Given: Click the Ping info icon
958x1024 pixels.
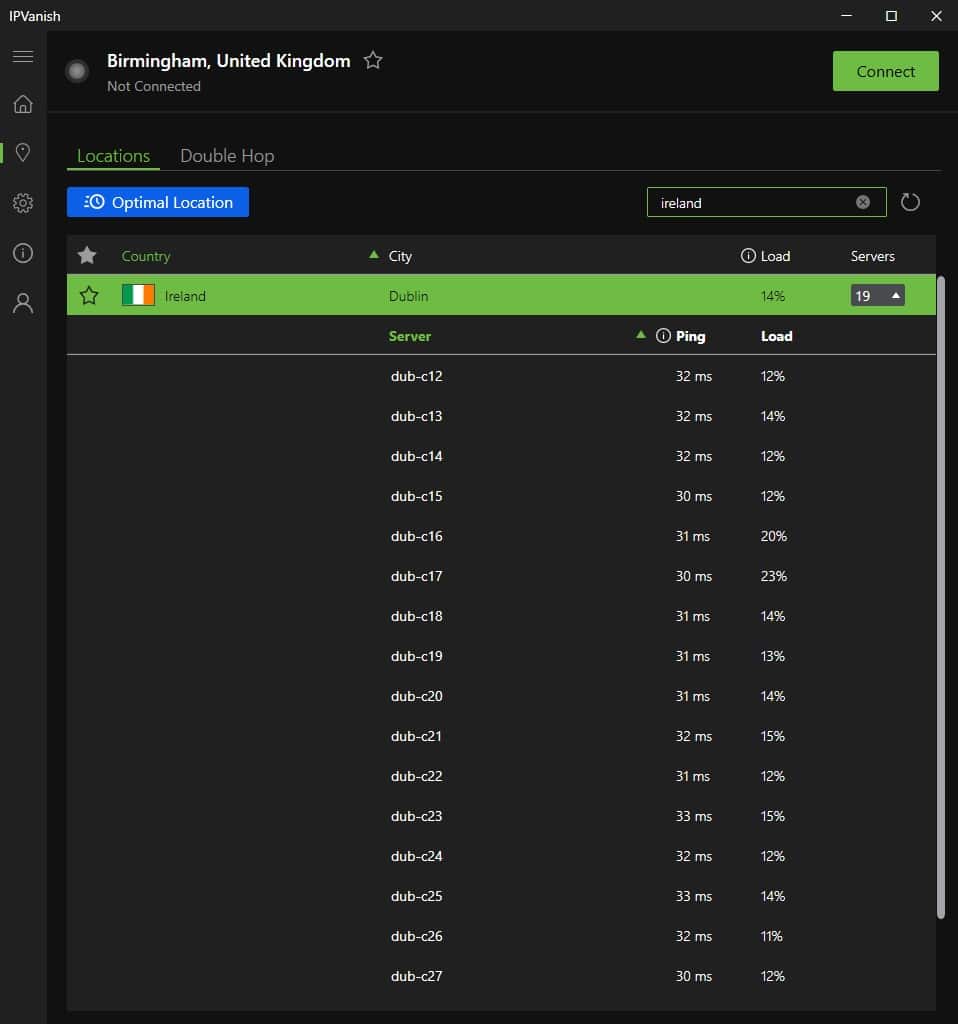Looking at the screenshot, I should tap(663, 336).
